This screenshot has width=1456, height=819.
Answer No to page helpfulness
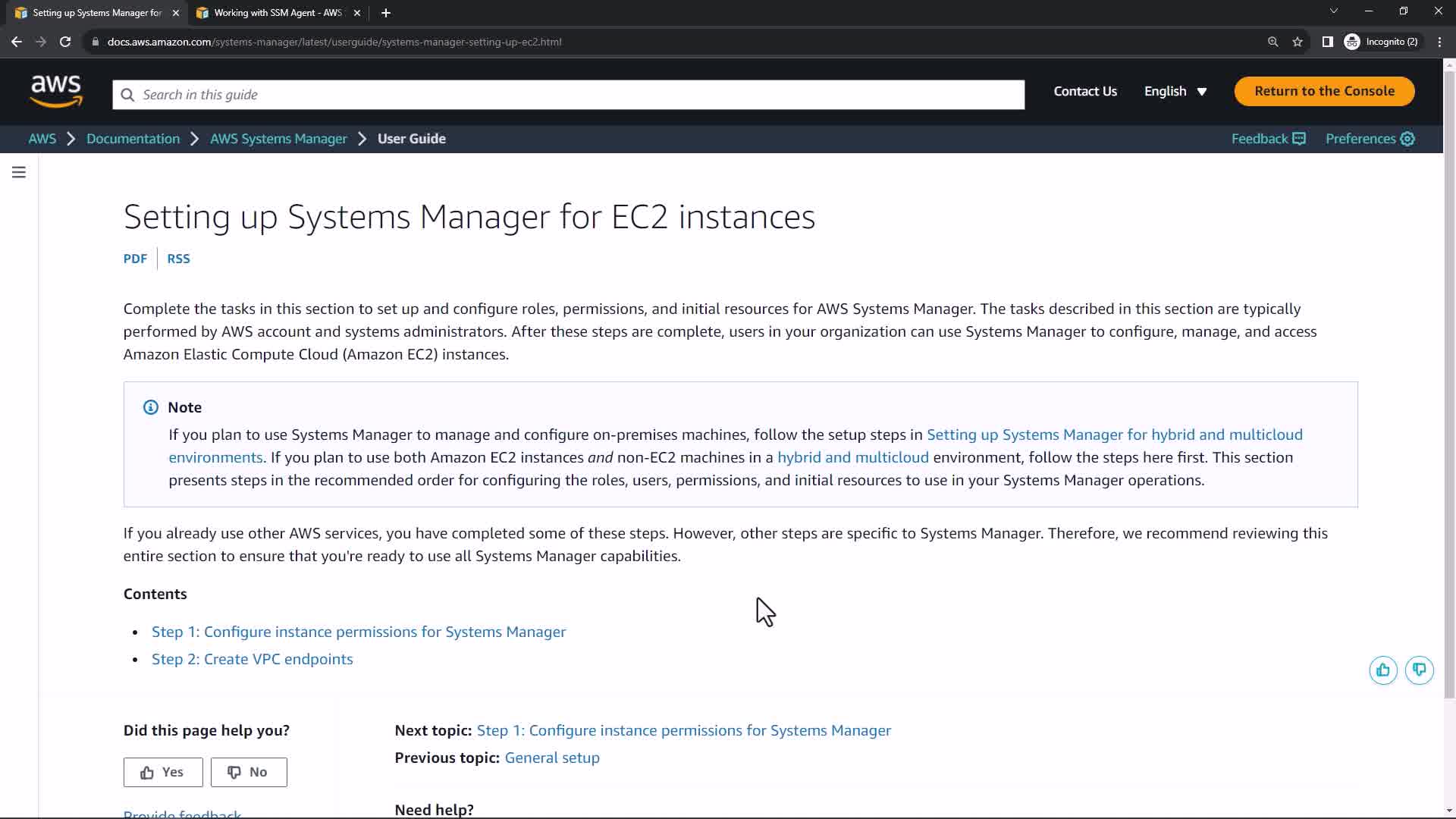[249, 772]
